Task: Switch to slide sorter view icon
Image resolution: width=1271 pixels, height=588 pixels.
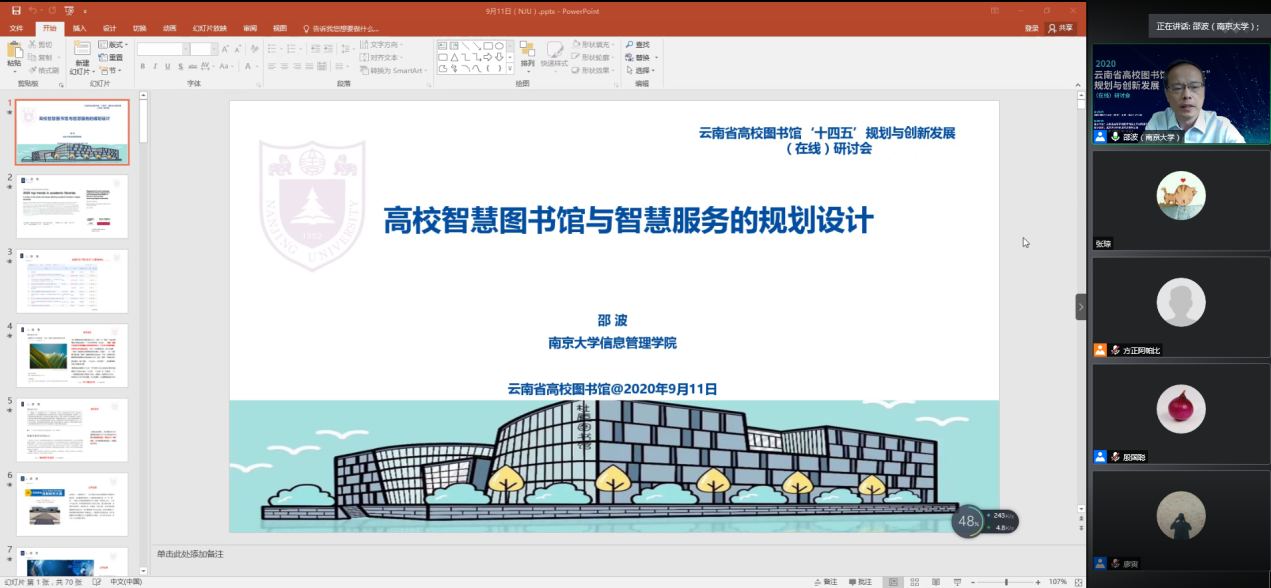Action: [915, 582]
